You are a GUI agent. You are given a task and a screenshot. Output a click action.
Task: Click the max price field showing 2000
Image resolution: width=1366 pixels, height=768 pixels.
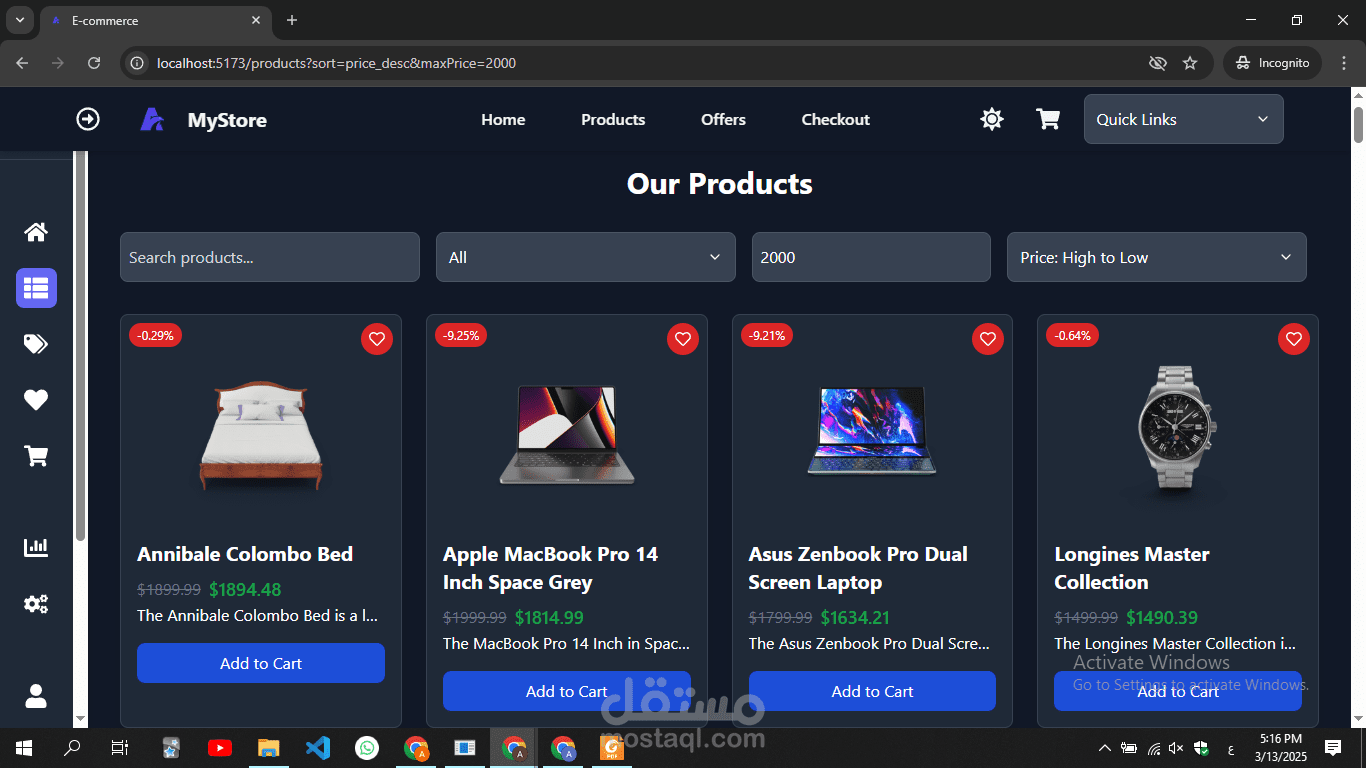point(871,257)
